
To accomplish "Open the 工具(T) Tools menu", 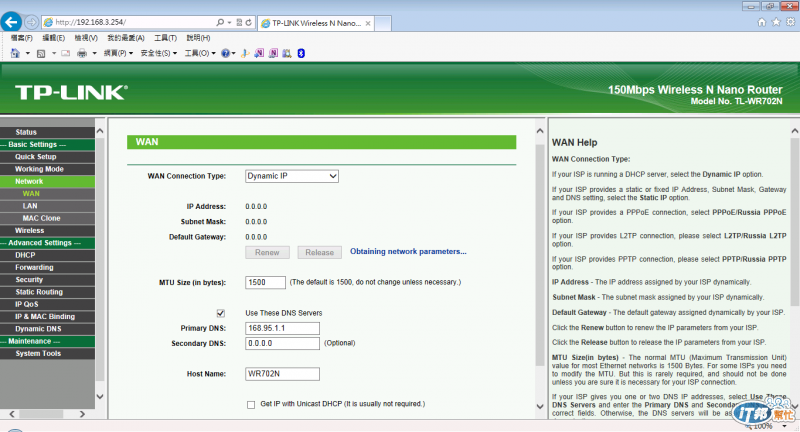I will pyautogui.click(x=166, y=38).
